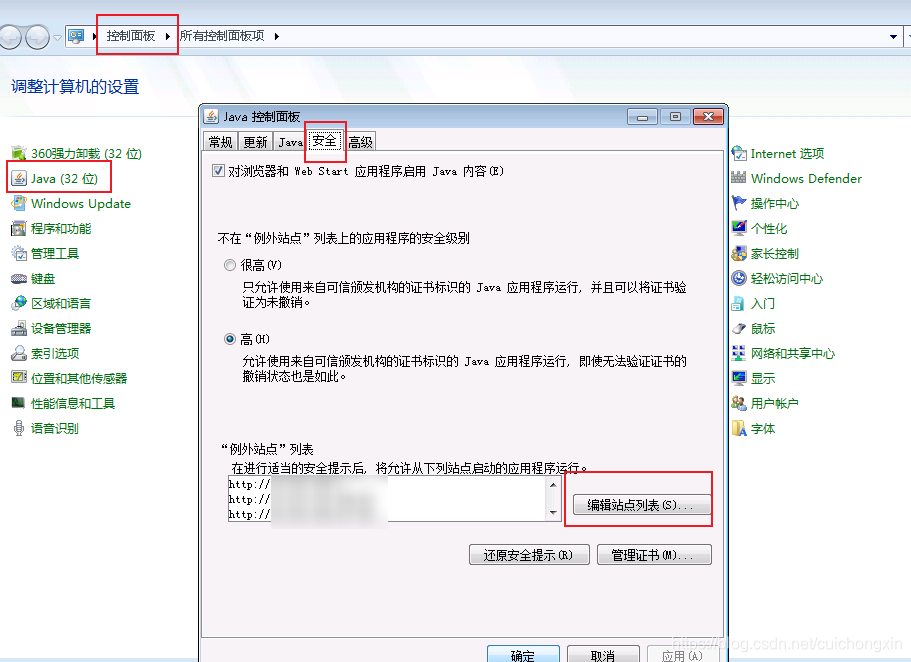This screenshot has height=662, width=911.
Task: Open 语音识别 microphone icon
Action: (x=19, y=428)
